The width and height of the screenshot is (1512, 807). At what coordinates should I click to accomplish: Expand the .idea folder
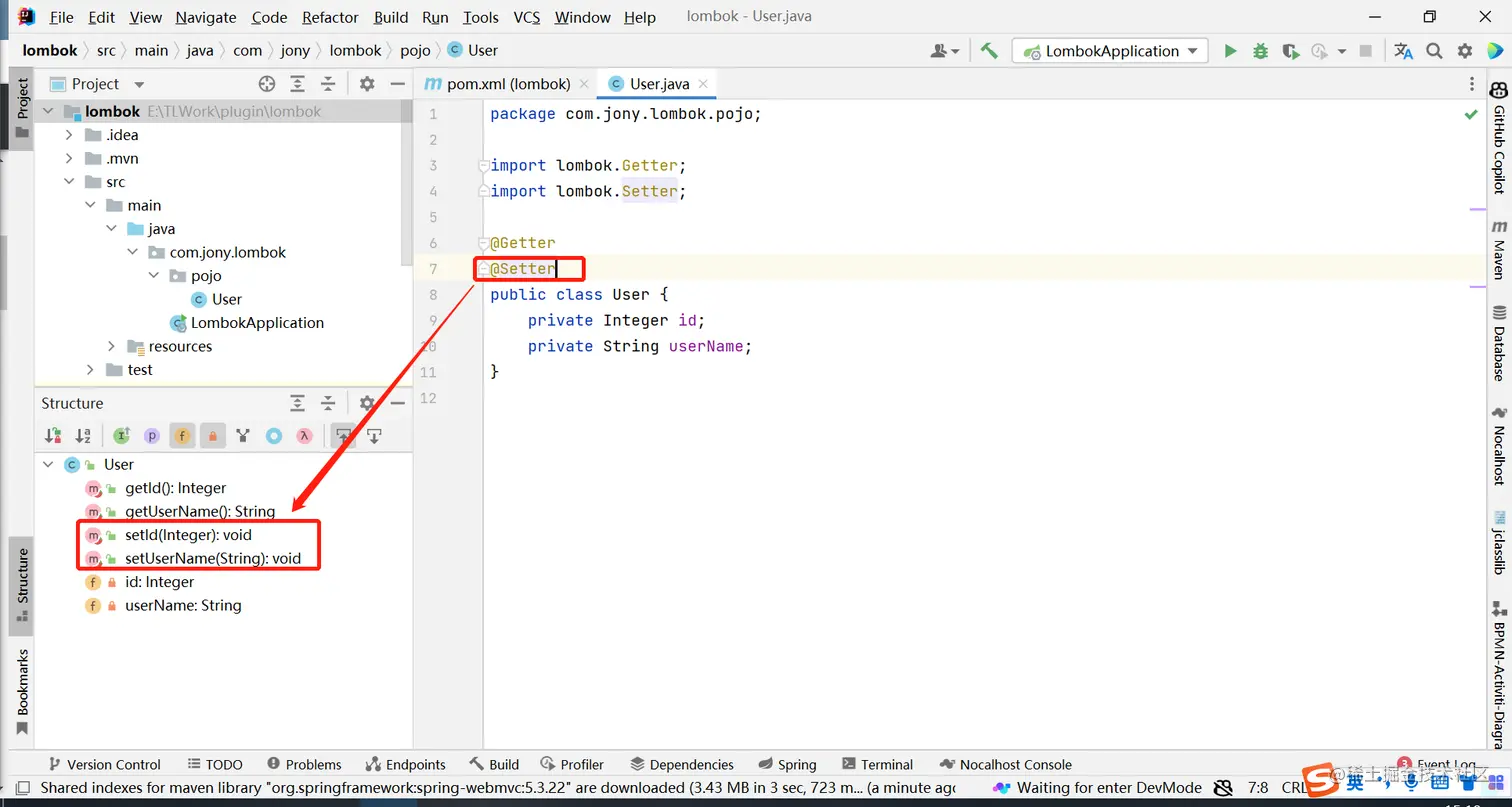tap(68, 135)
